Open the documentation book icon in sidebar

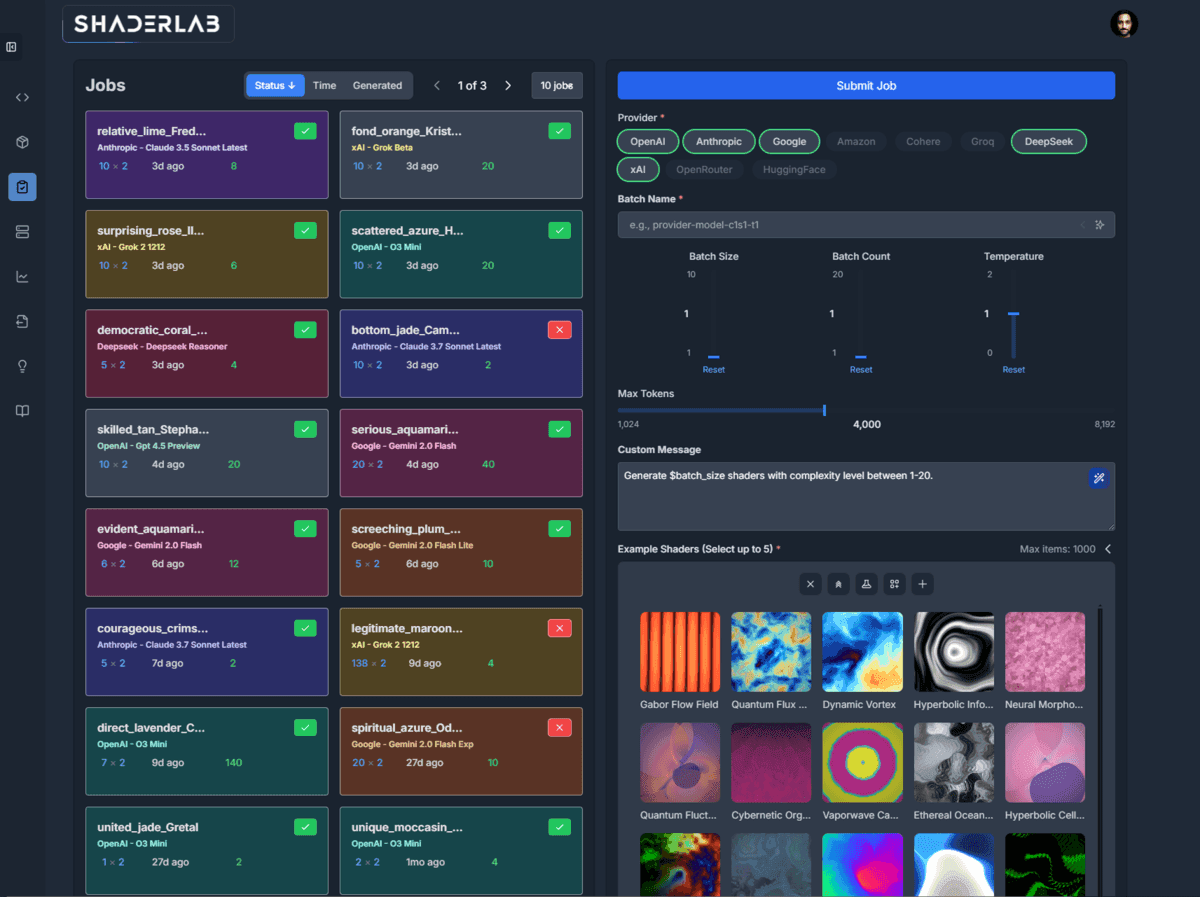click(x=22, y=411)
